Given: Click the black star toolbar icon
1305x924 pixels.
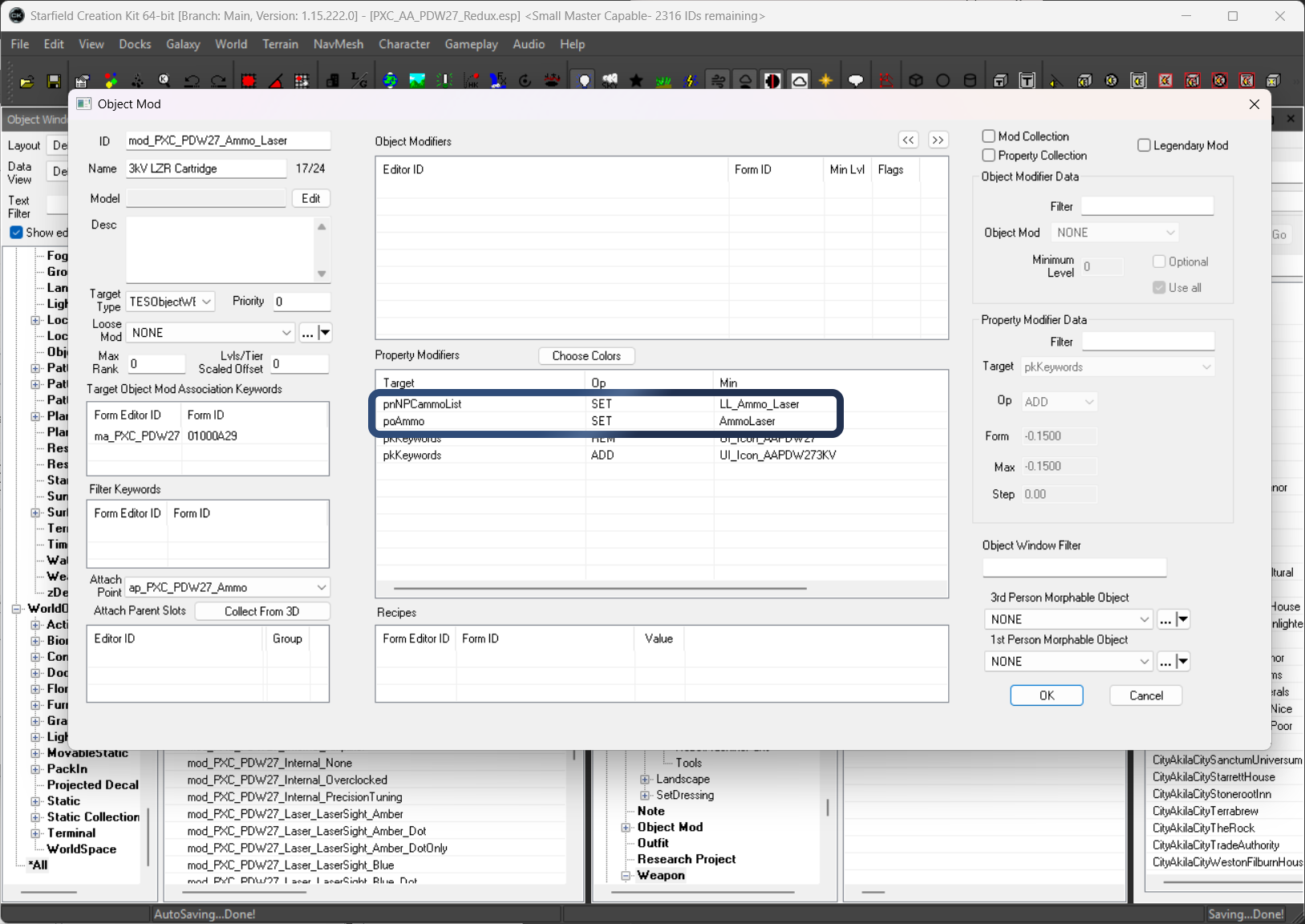Looking at the screenshot, I should pyautogui.click(x=636, y=81).
